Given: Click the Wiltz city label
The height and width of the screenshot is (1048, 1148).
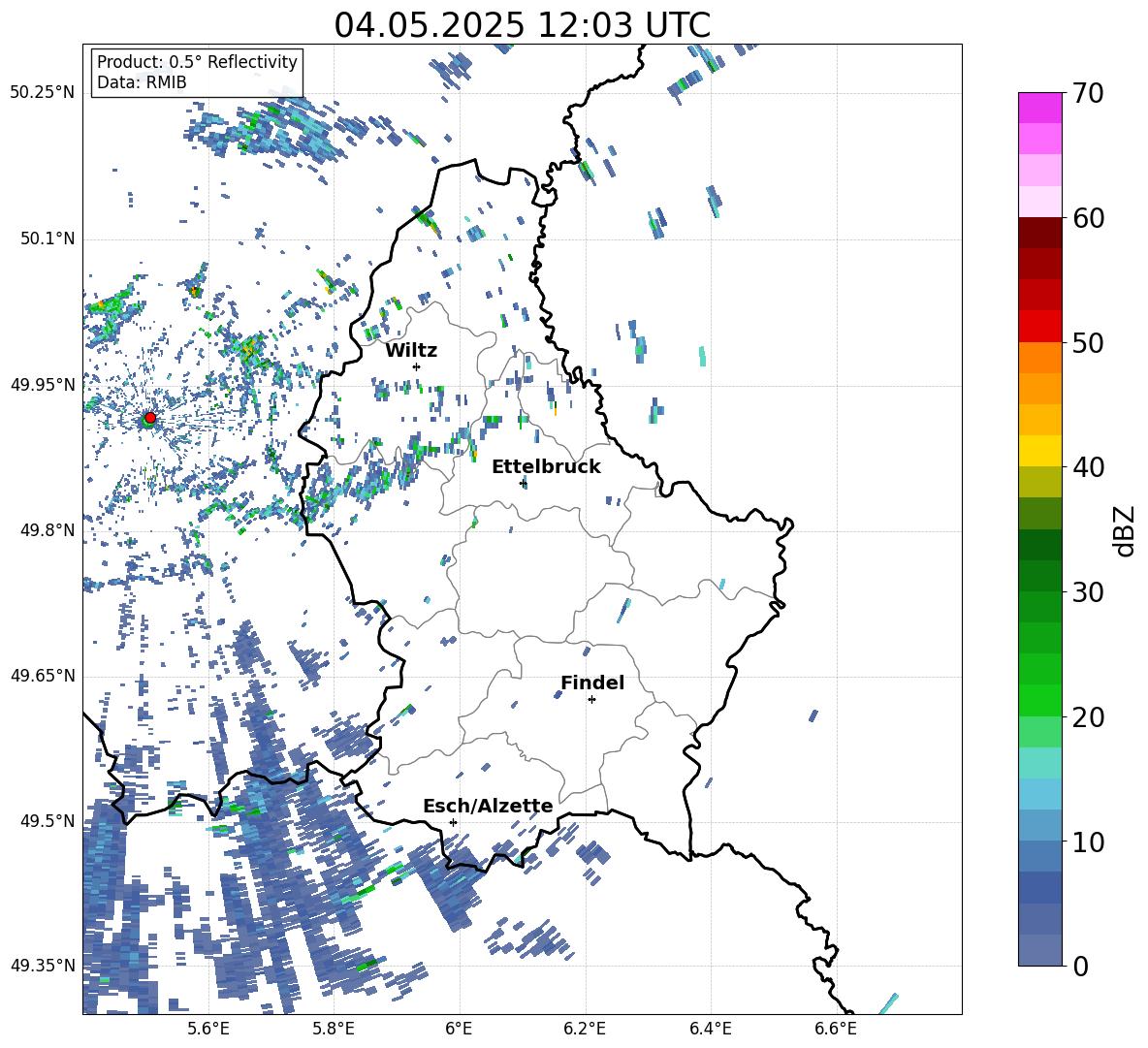Looking at the screenshot, I should [411, 351].
